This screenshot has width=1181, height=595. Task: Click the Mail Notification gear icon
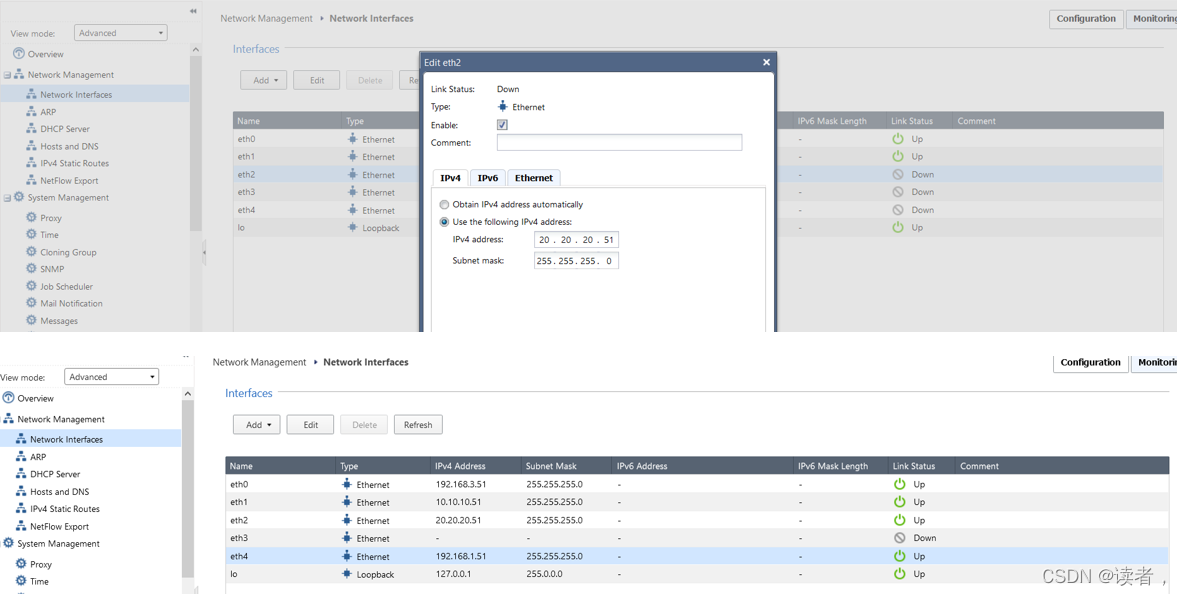(x=31, y=303)
